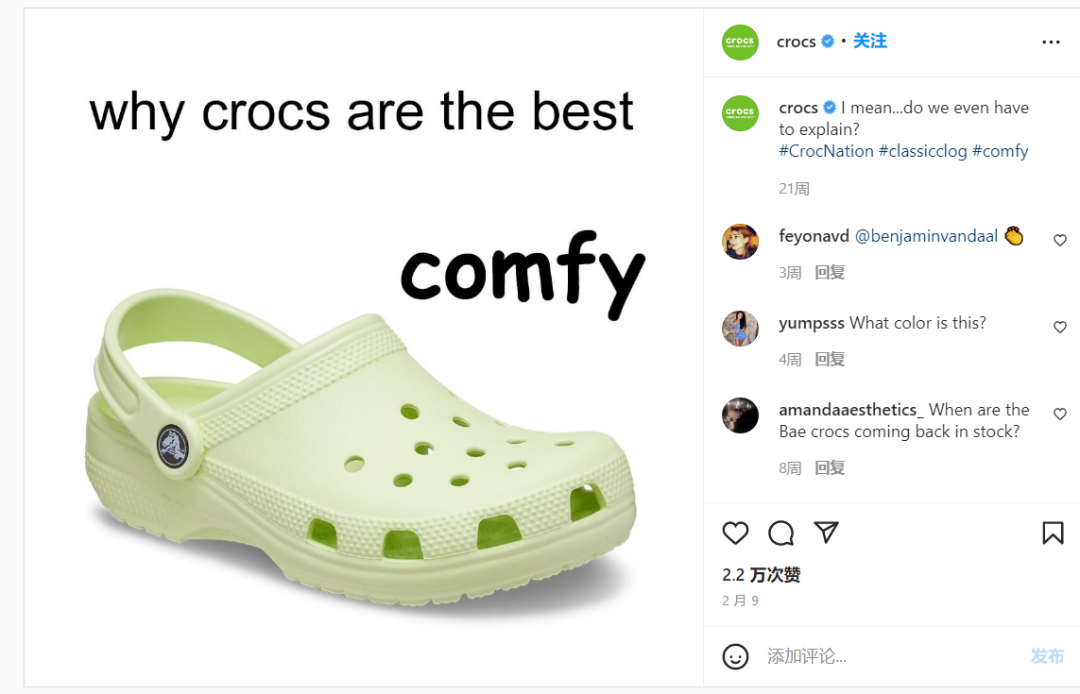
Task: Share post with paper plane icon
Action: click(x=826, y=532)
